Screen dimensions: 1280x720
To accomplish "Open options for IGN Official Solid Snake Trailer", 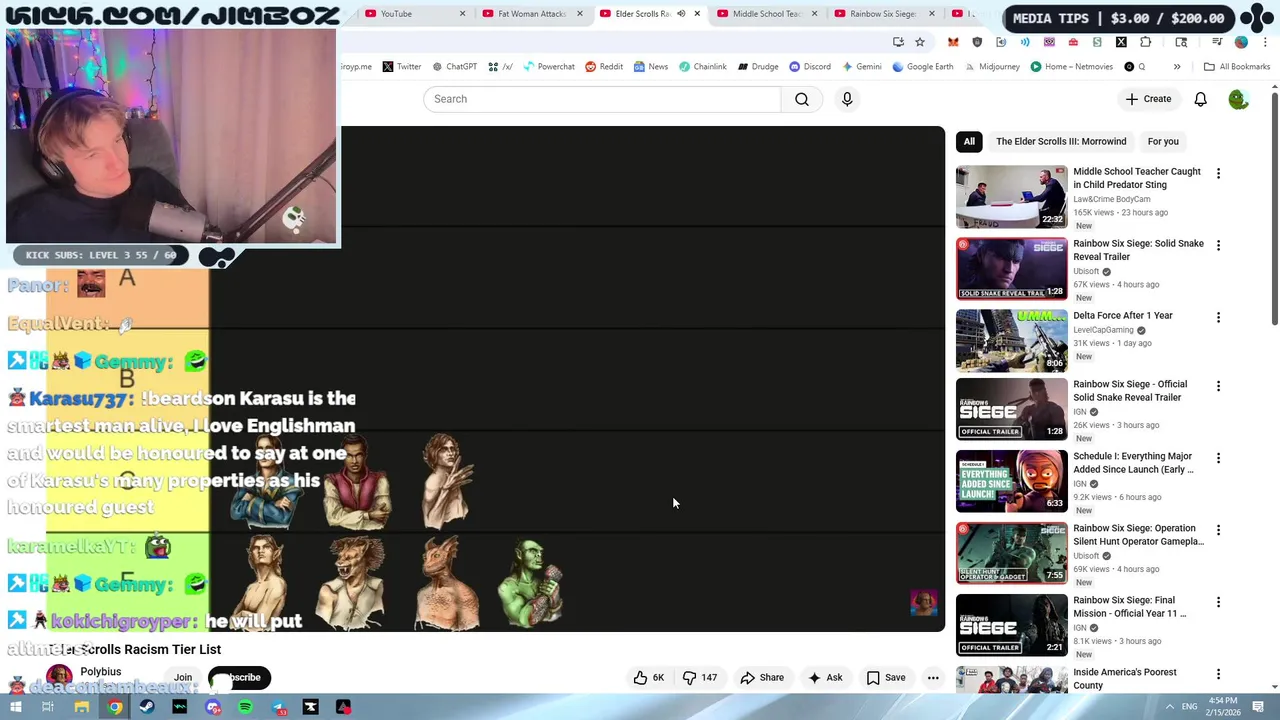I will (1218, 386).
